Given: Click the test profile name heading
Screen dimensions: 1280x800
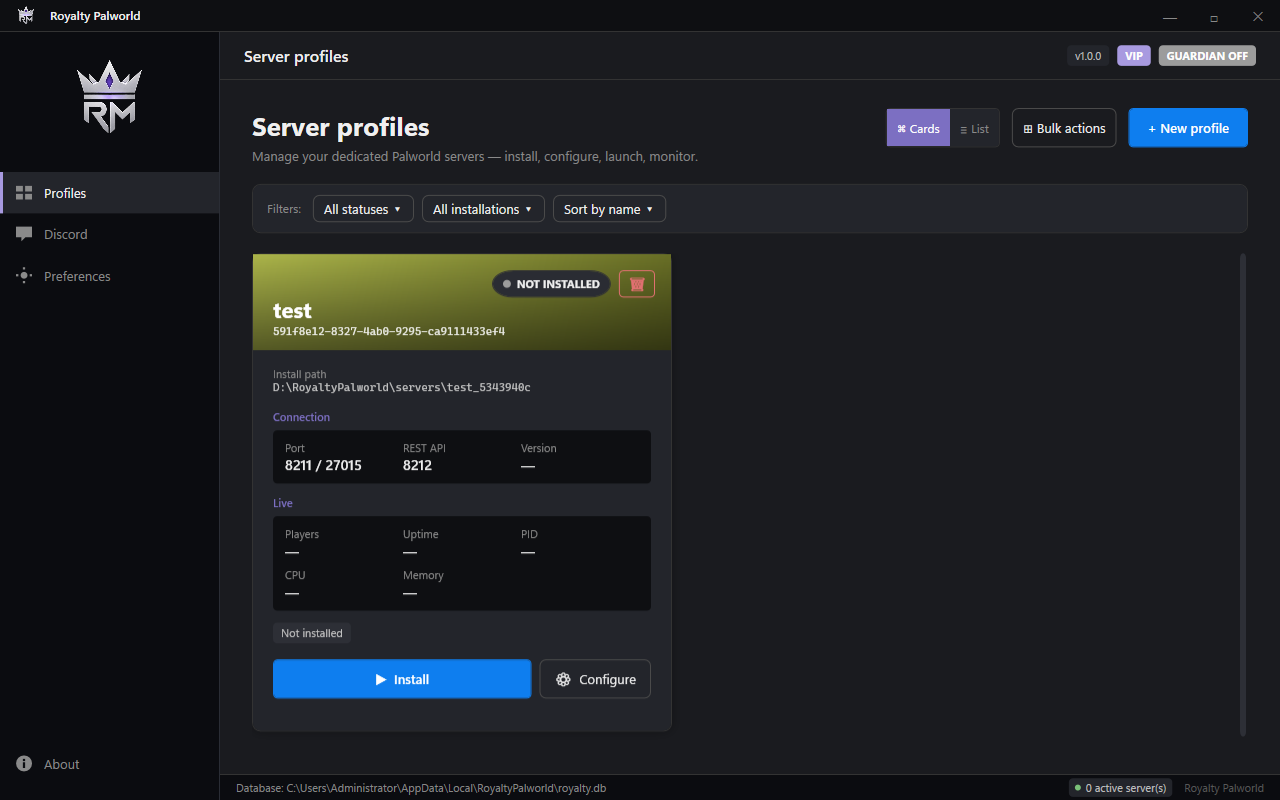Looking at the screenshot, I should pos(292,310).
